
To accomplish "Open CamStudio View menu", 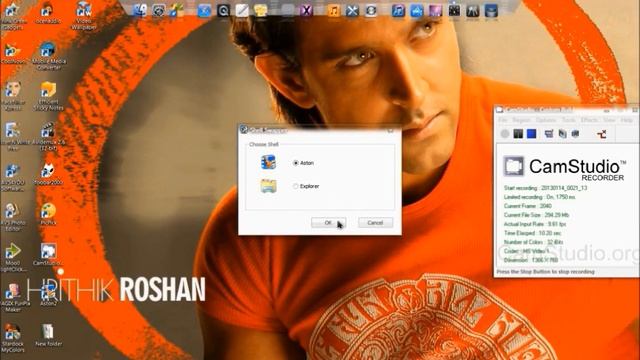I will [609, 120].
